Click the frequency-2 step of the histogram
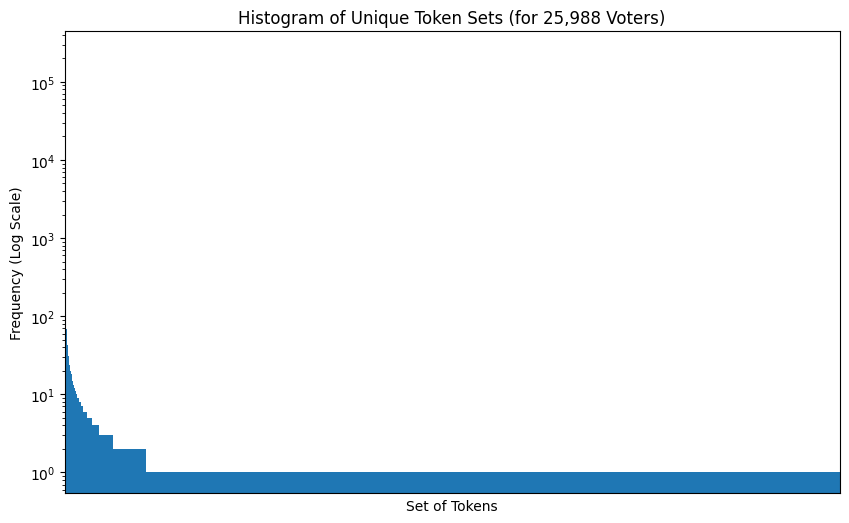849x523 pixels. (129, 470)
